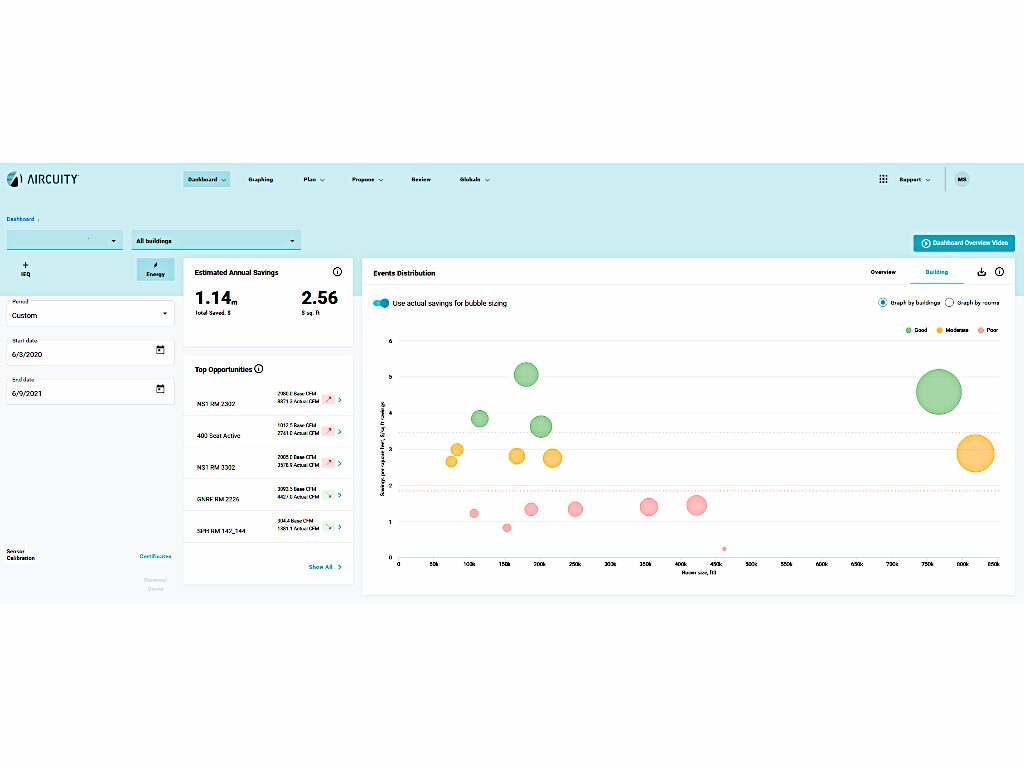
Task: Click Dashboard Overview Video button
Action: (964, 243)
